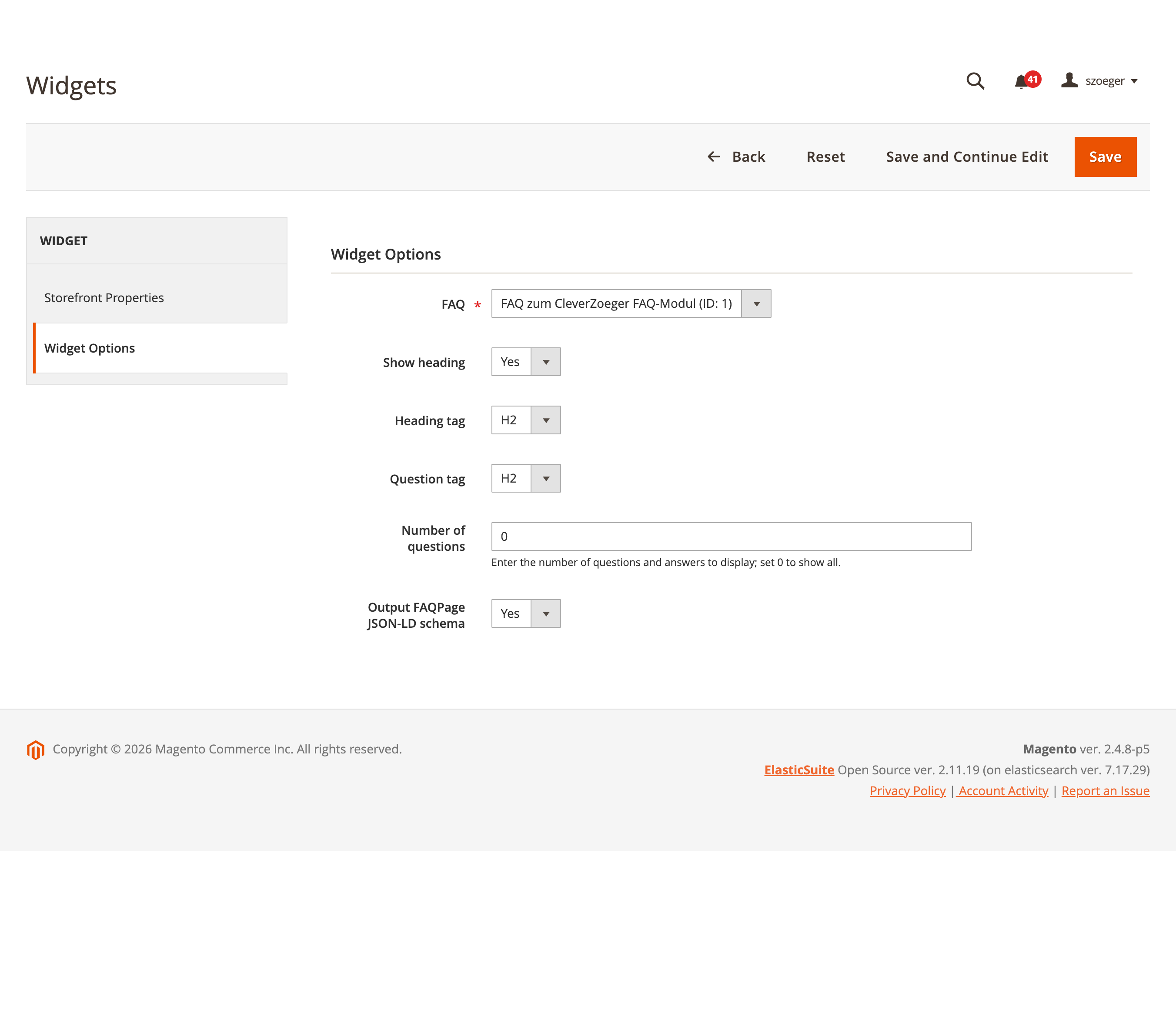Open the FAQ selection dropdown
The width and height of the screenshot is (1176, 1013).
tap(631, 303)
